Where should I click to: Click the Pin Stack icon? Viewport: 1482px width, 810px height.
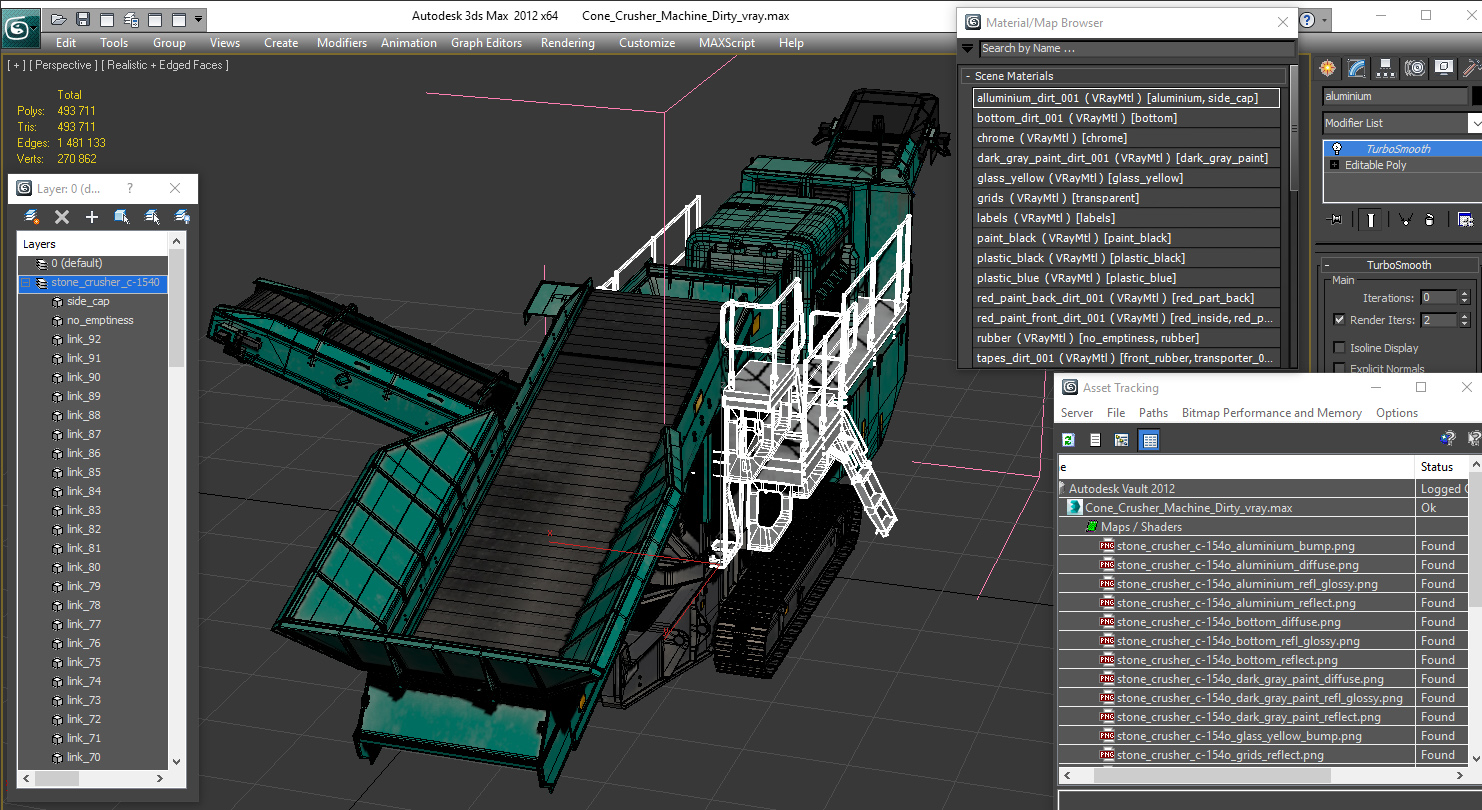pos(1333,219)
